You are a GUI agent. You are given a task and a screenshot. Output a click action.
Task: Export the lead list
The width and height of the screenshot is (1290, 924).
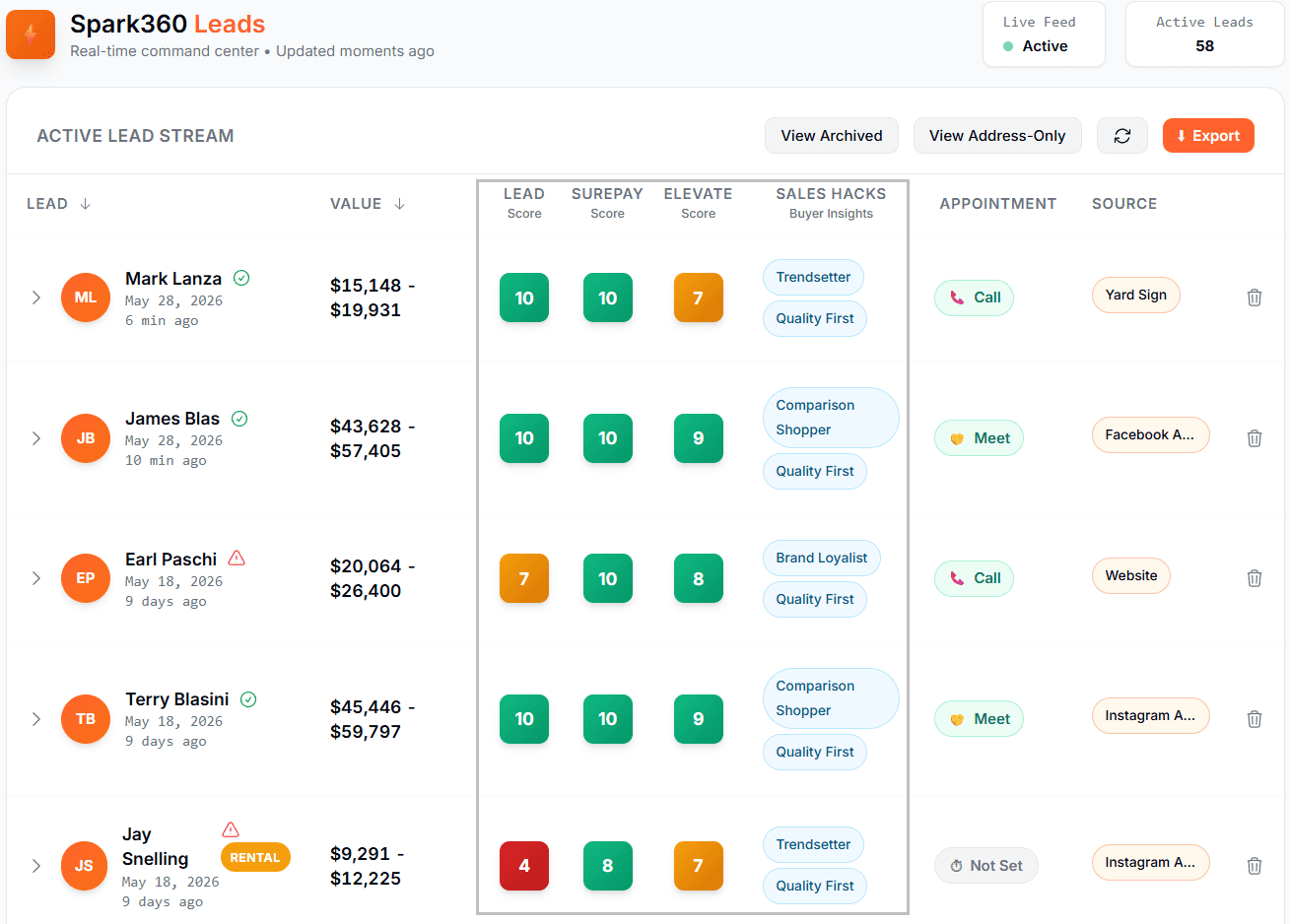[1208, 136]
